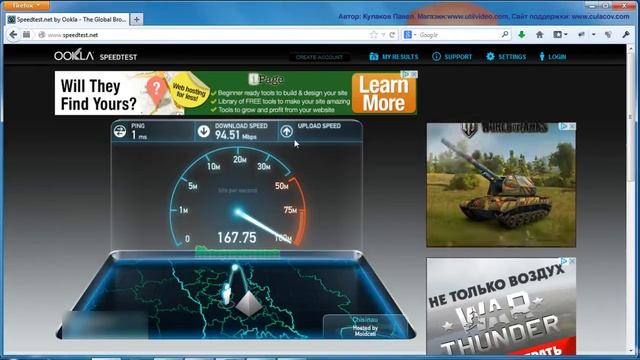Click the Ookla Speedtest logo

pyautogui.click(x=96, y=56)
